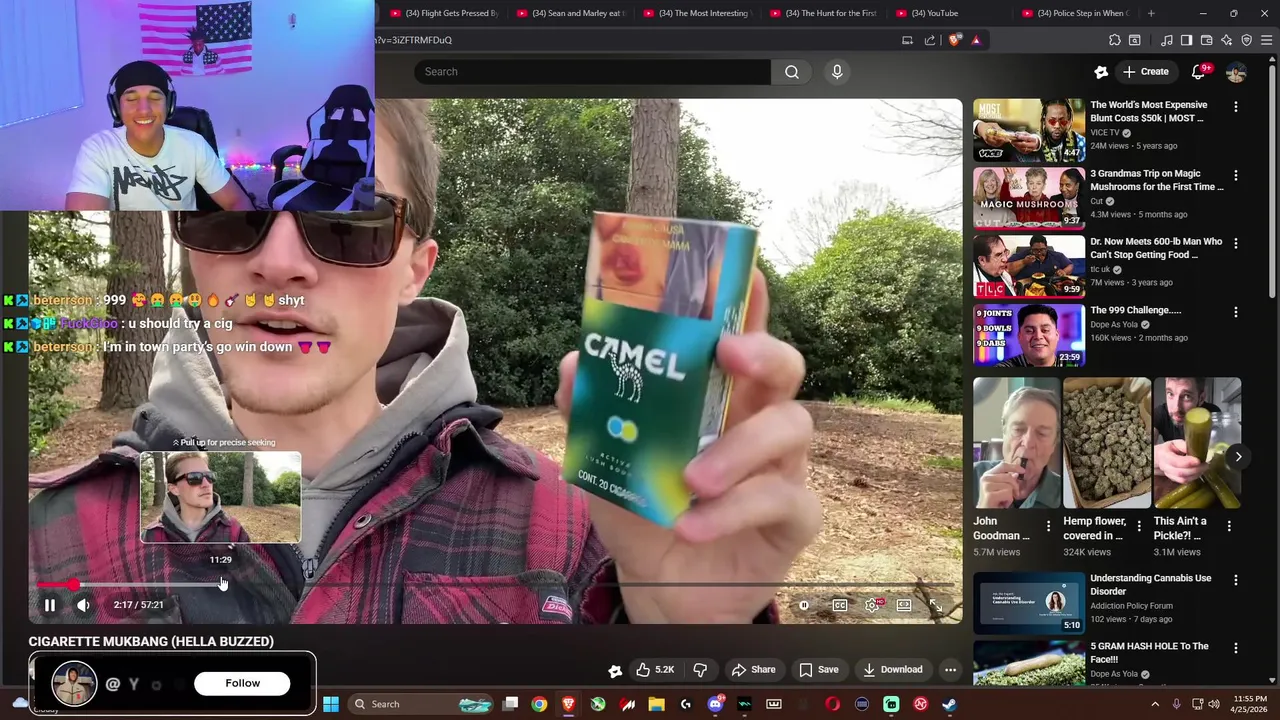Screen dimensions: 1280x720
Task: Open the player settings gear
Action: (x=873, y=605)
